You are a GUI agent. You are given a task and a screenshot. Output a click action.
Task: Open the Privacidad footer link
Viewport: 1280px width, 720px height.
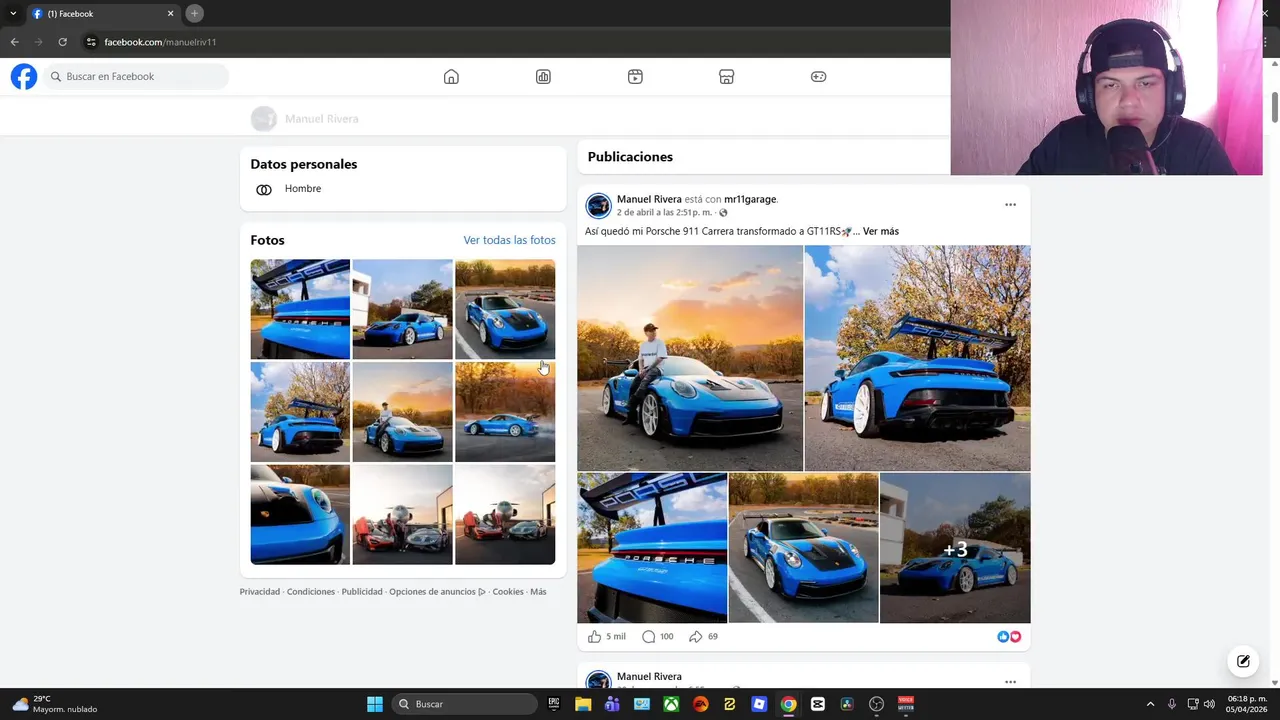click(x=260, y=592)
